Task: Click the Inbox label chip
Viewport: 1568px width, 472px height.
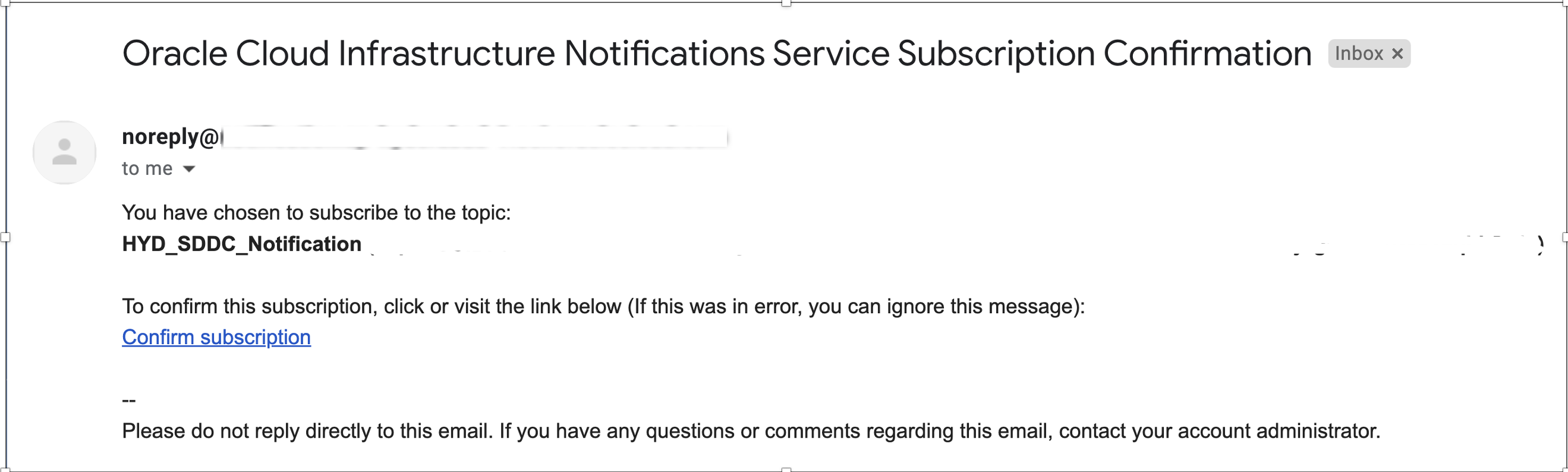Action: coord(1369,54)
